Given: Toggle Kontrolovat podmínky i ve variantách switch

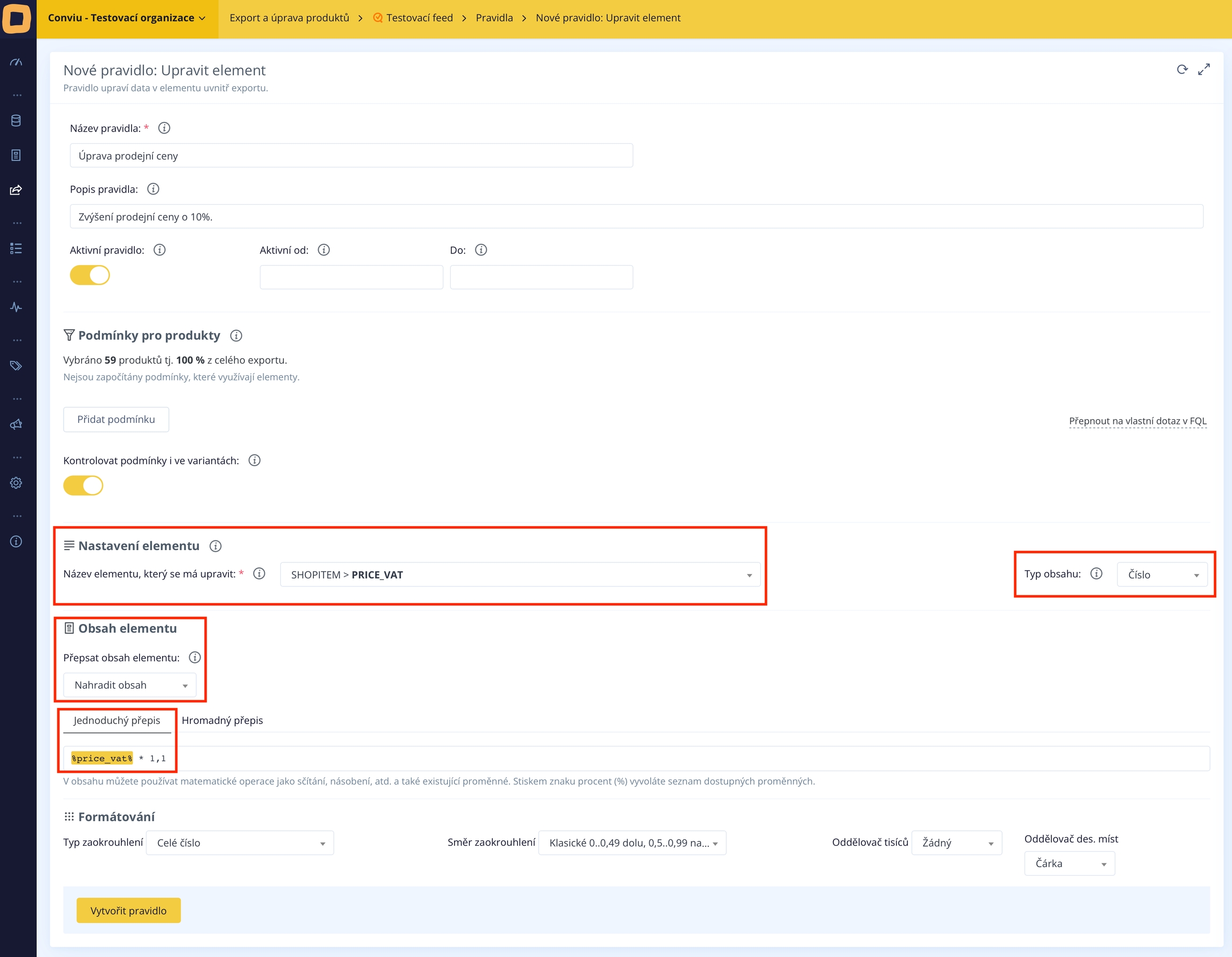Looking at the screenshot, I should click(83, 485).
